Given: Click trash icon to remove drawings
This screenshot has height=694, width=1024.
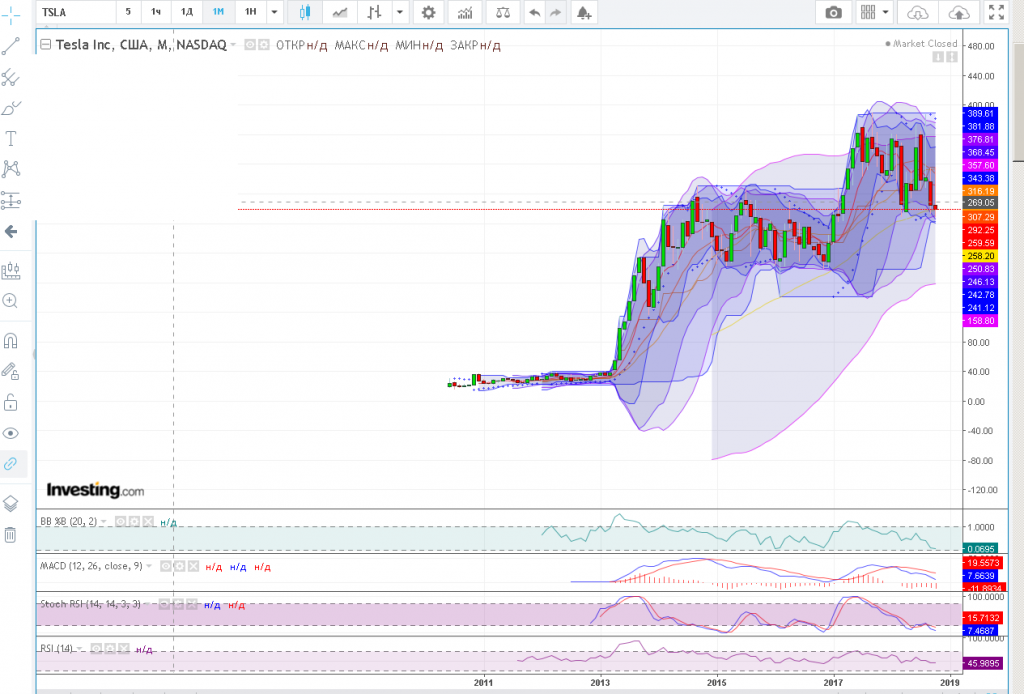Looking at the screenshot, I should pyautogui.click(x=11, y=535).
